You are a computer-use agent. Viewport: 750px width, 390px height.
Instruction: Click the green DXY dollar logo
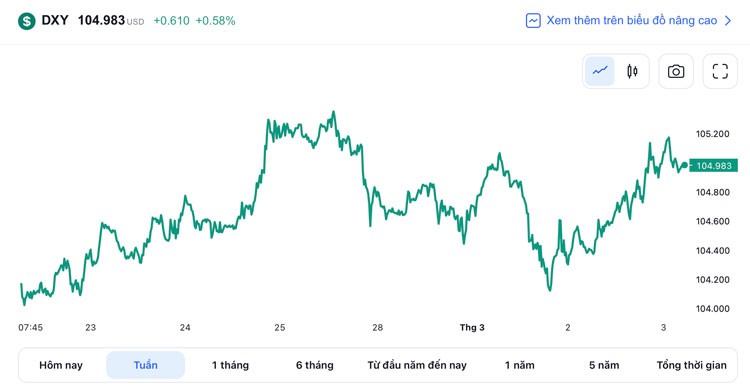[x=27, y=21]
